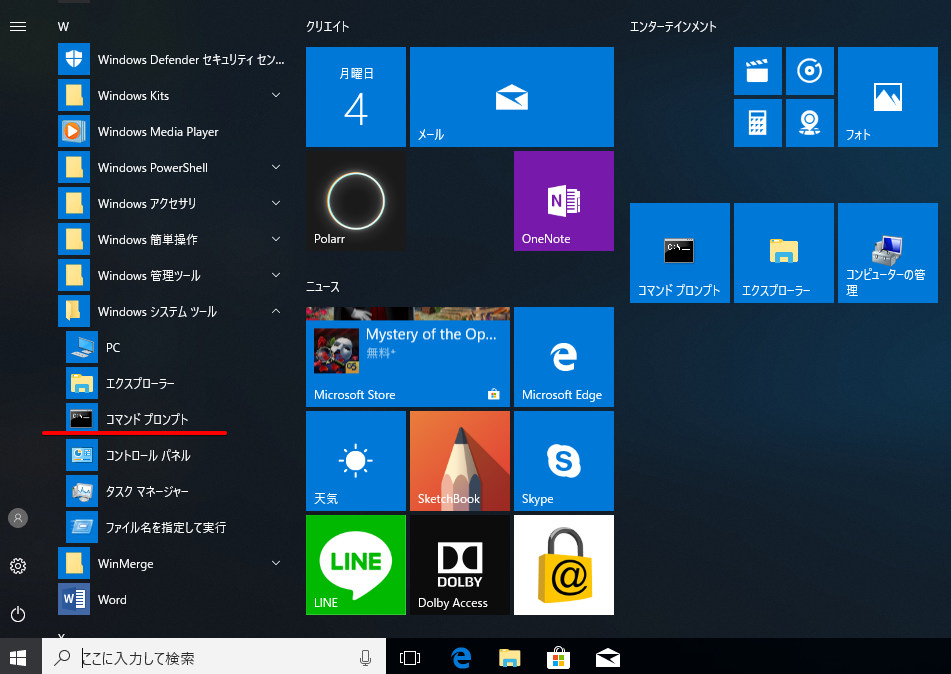Image resolution: width=951 pixels, height=674 pixels.
Task: Click the W letter group header
Action: click(x=63, y=27)
